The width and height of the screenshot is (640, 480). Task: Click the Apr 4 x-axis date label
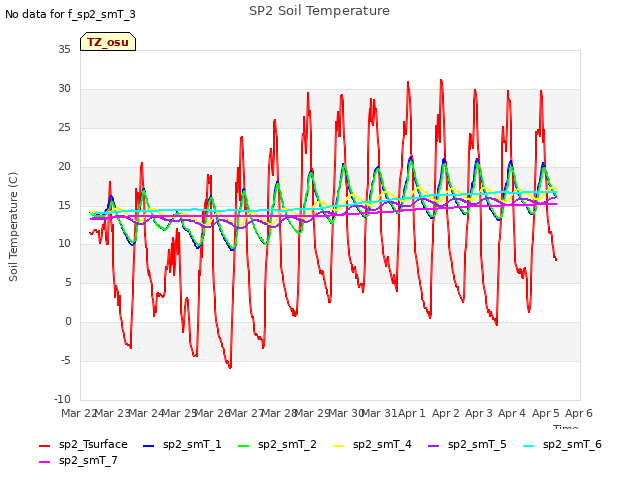pos(512,413)
